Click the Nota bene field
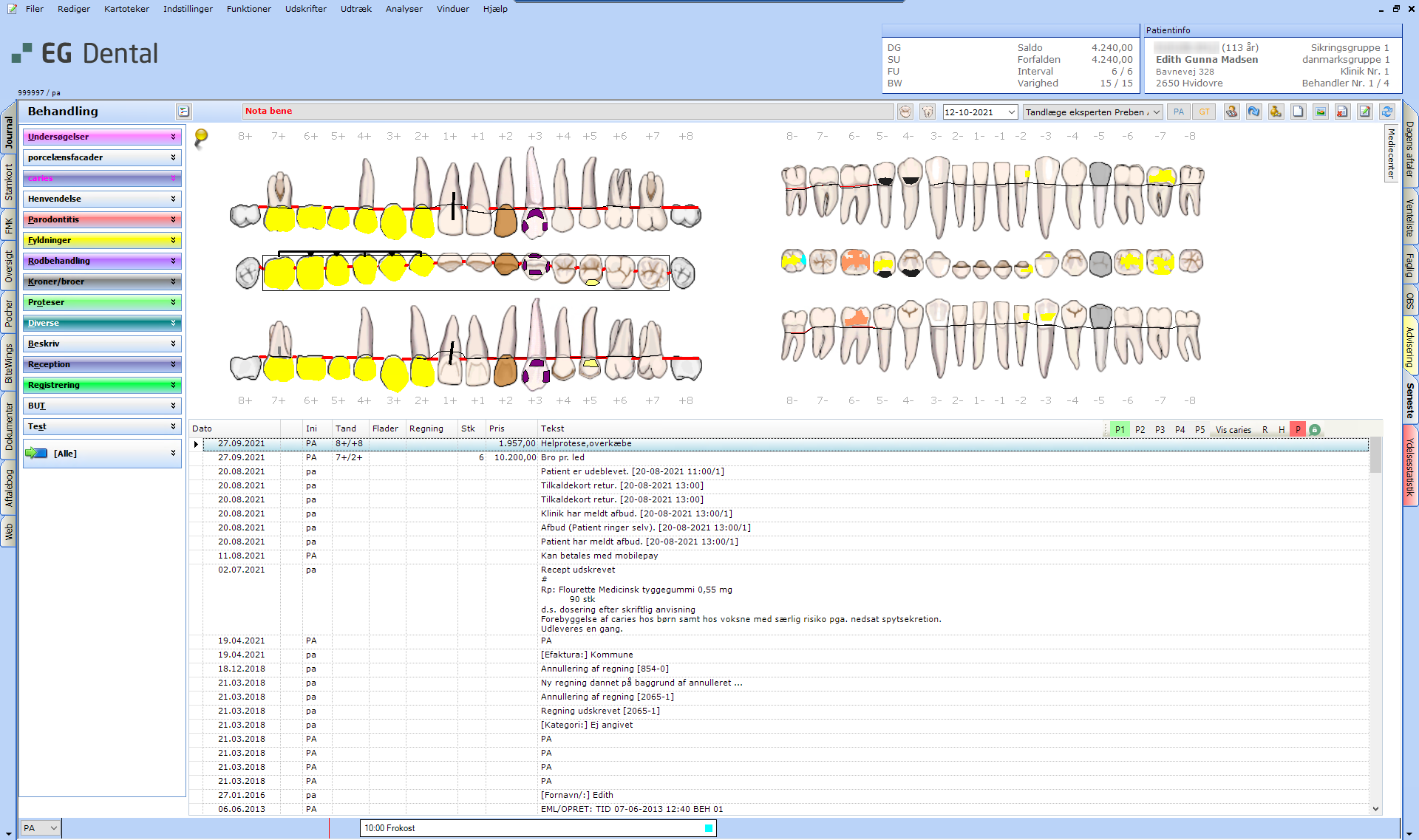Image resolution: width=1419 pixels, height=840 pixels. [x=568, y=112]
